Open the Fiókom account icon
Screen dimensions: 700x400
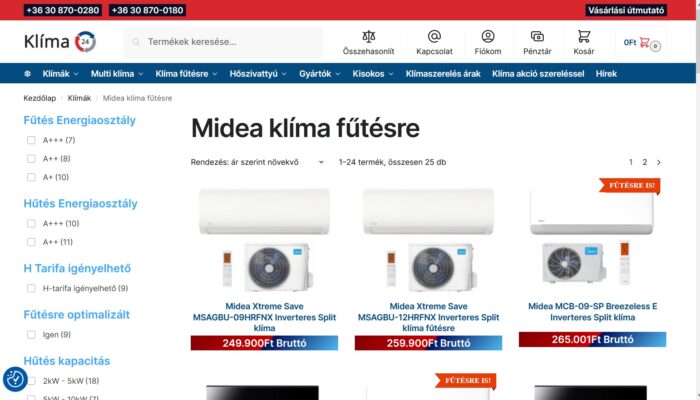point(488,37)
